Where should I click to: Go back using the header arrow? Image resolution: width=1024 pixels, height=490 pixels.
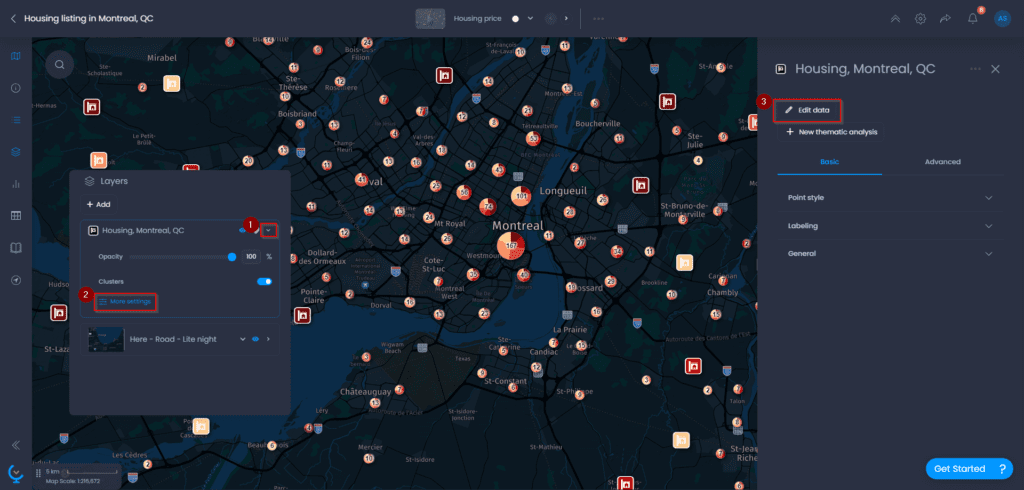13,18
